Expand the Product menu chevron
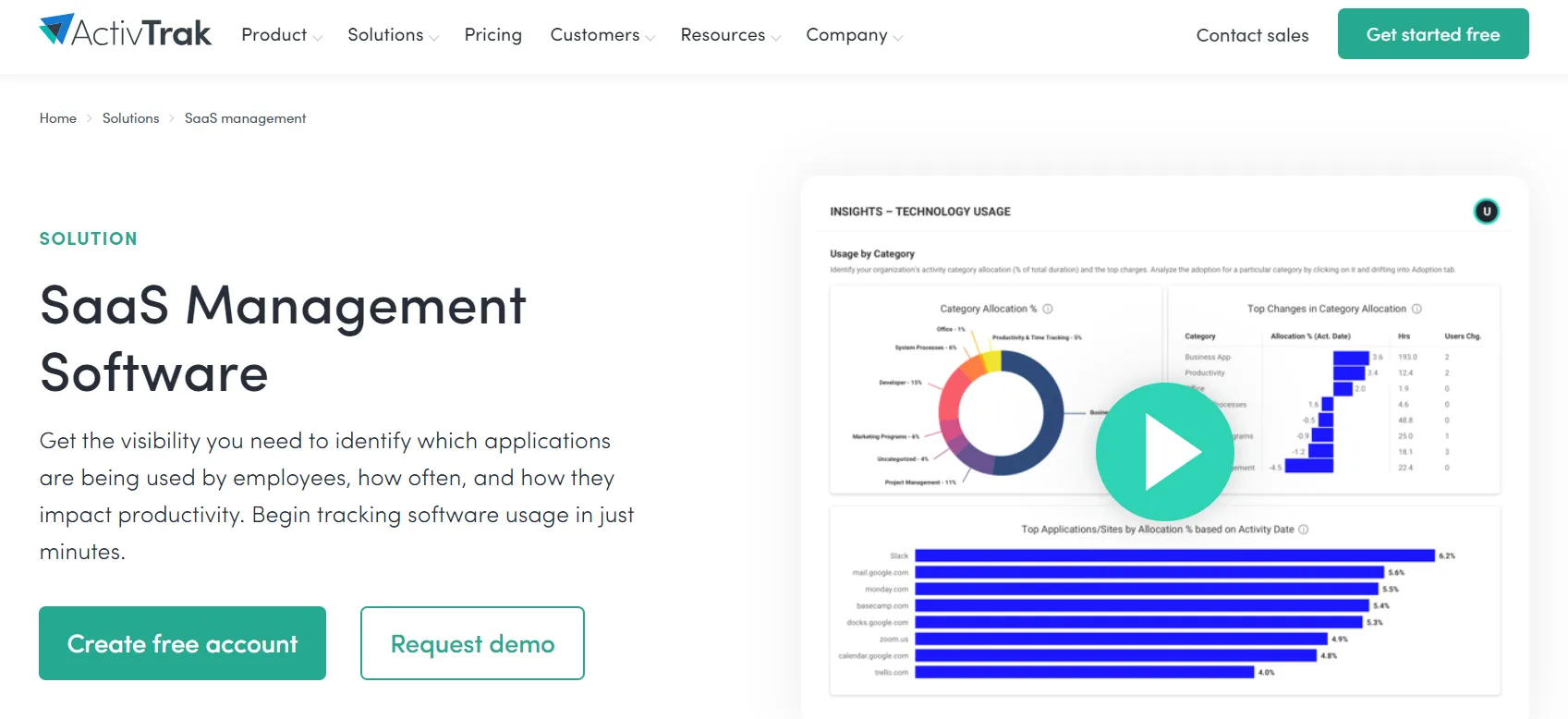The image size is (1568, 719). [x=318, y=38]
